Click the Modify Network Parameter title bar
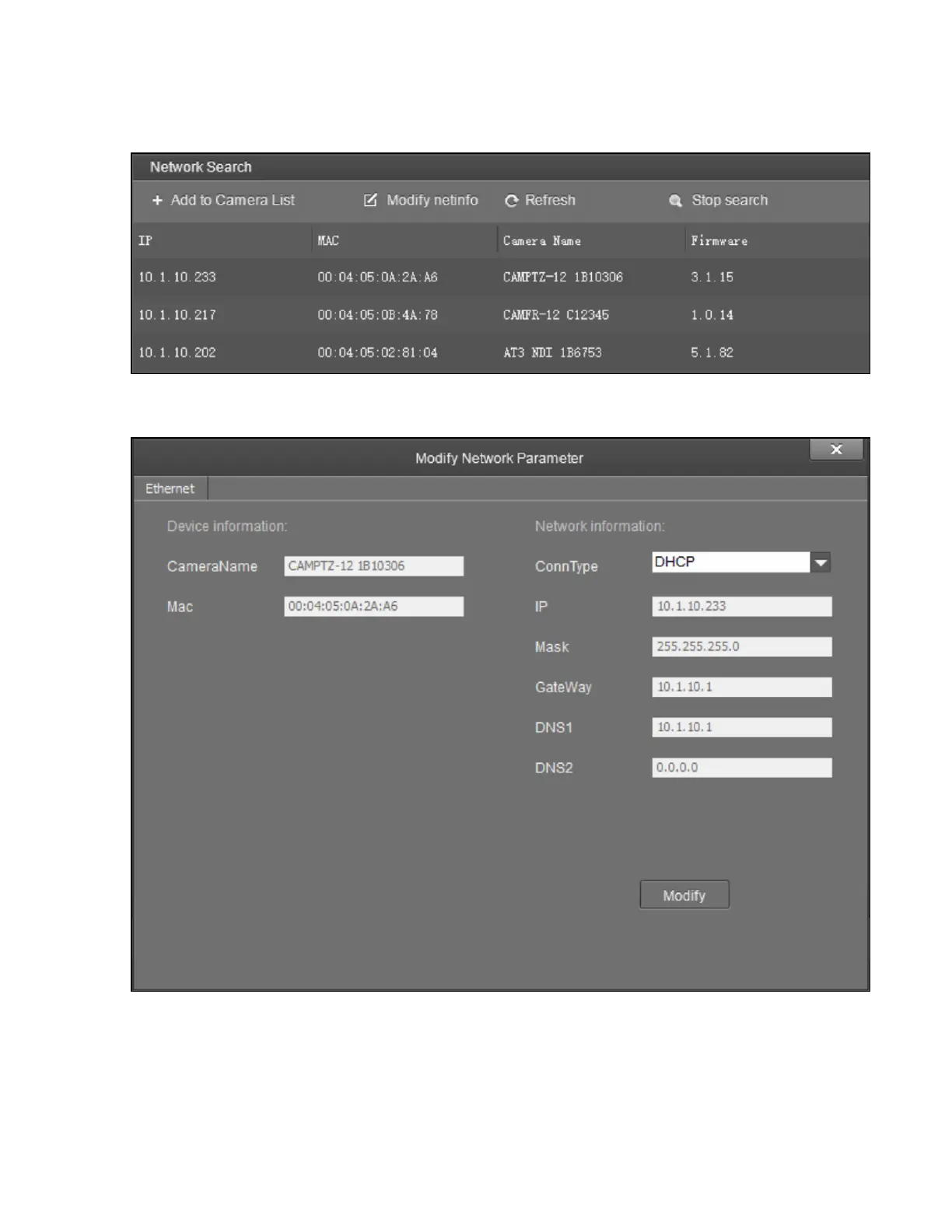The image size is (952, 1232). coord(499,458)
